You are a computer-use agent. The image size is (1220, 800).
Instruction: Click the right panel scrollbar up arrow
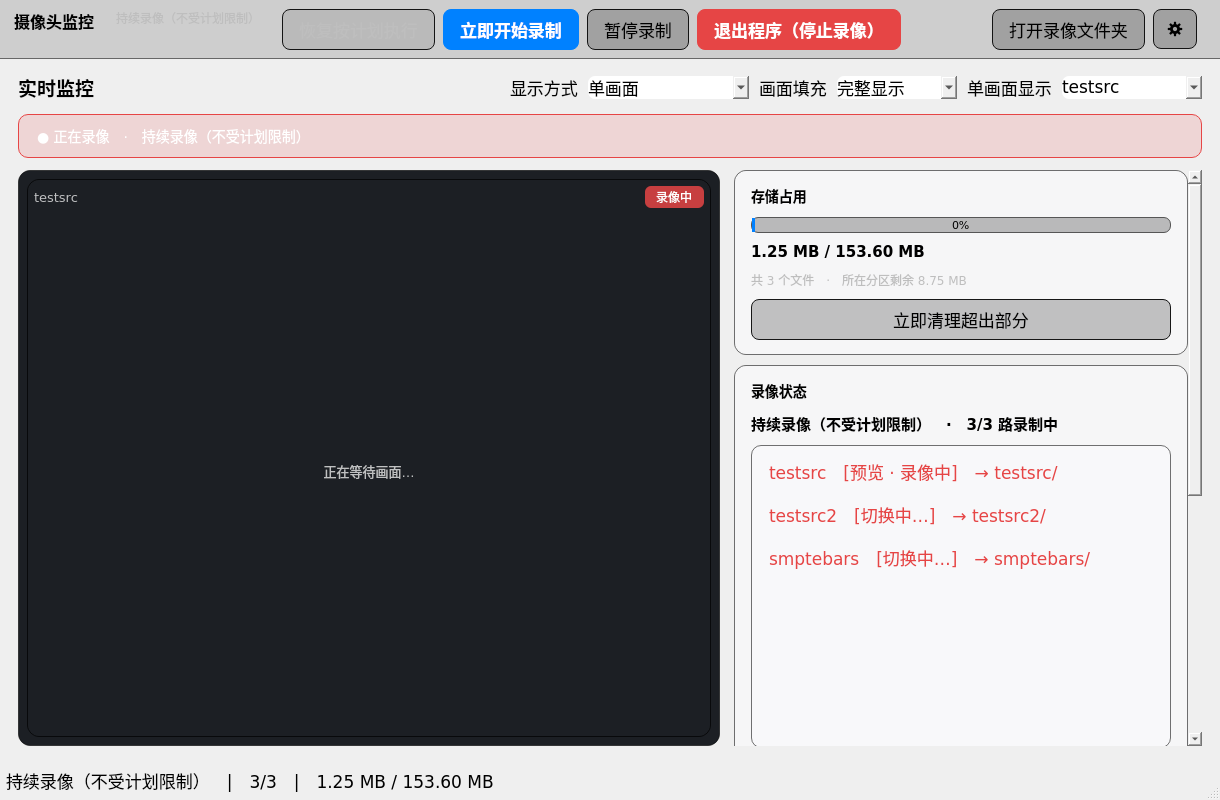click(x=1195, y=177)
